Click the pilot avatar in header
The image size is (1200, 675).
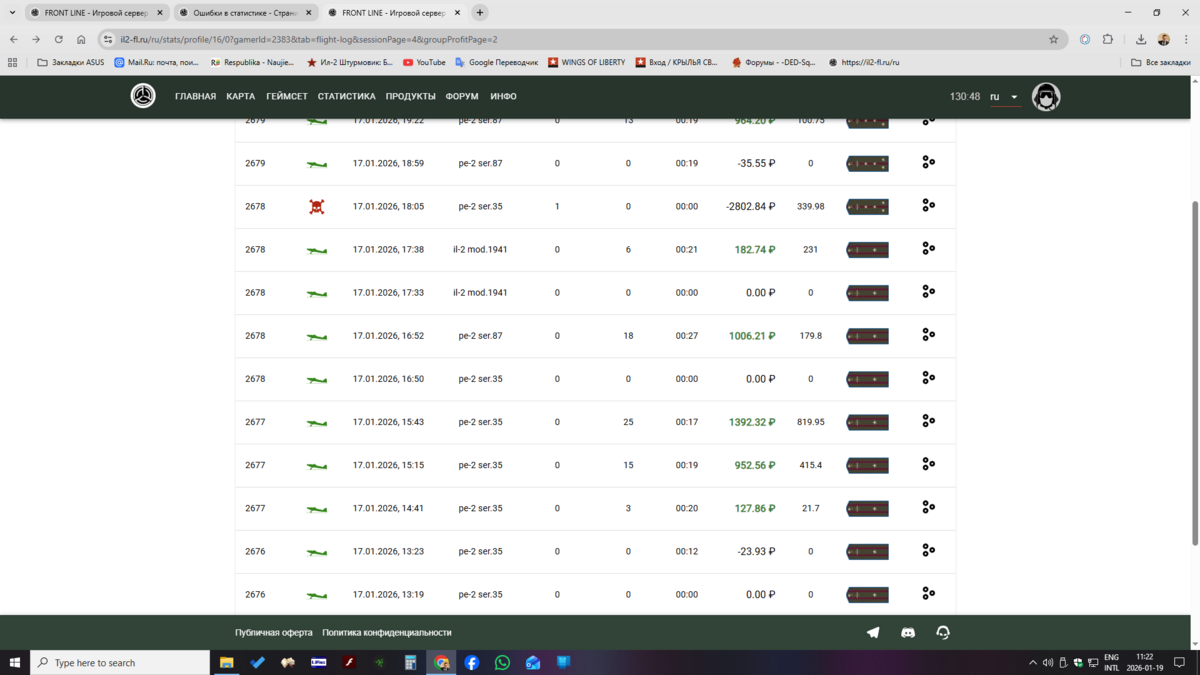coord(1045,97)
